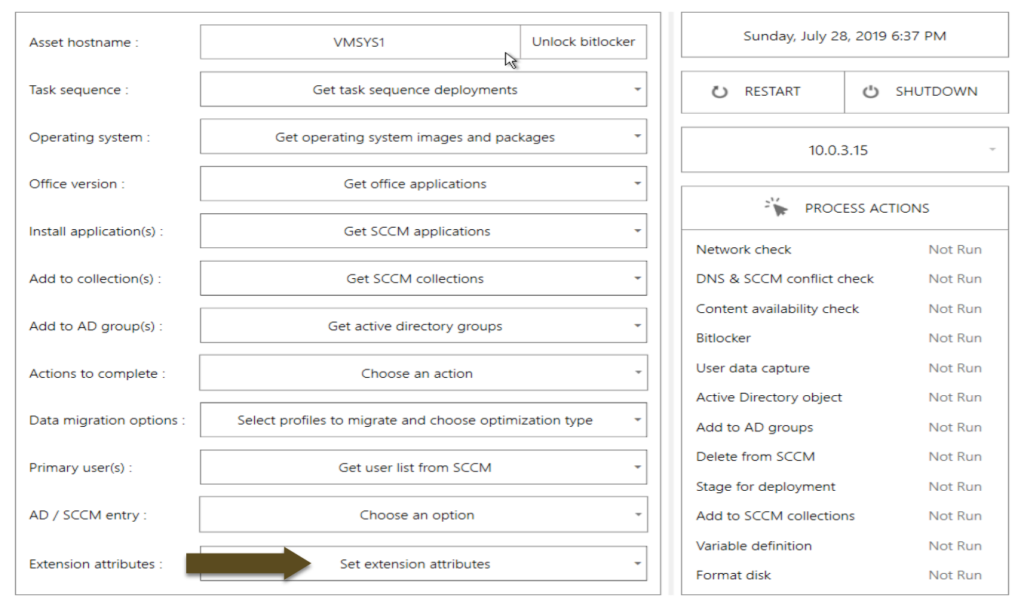The height and width of the screenshot is (607, 1024).
Task: Expand the Get SCCM applications list
Action: (x=423, y=231)
